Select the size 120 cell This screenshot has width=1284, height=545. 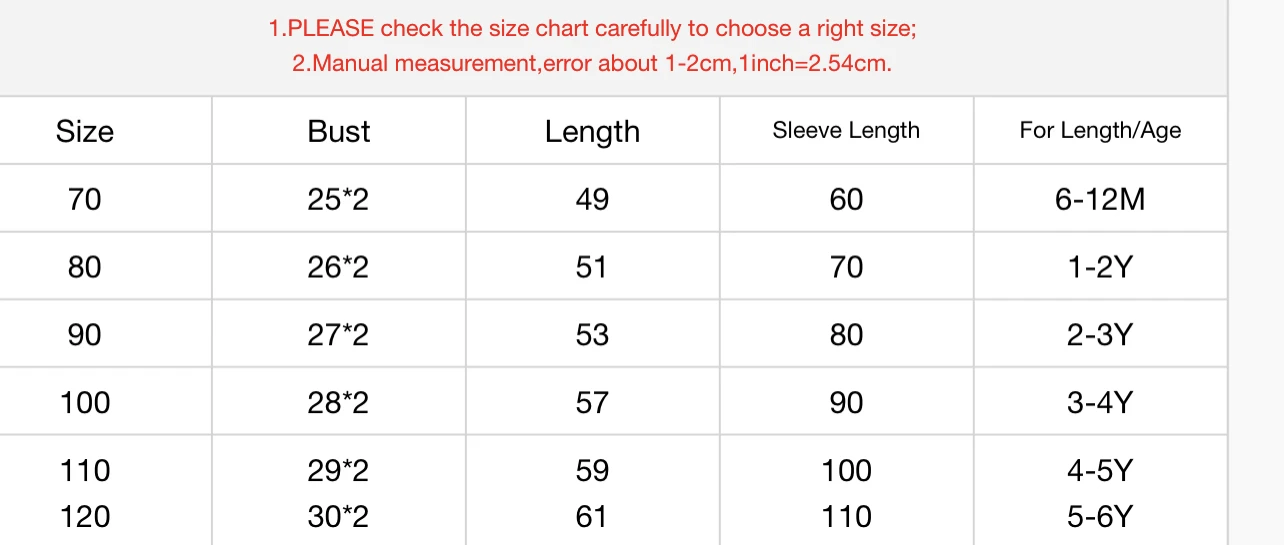pos(85,517)
